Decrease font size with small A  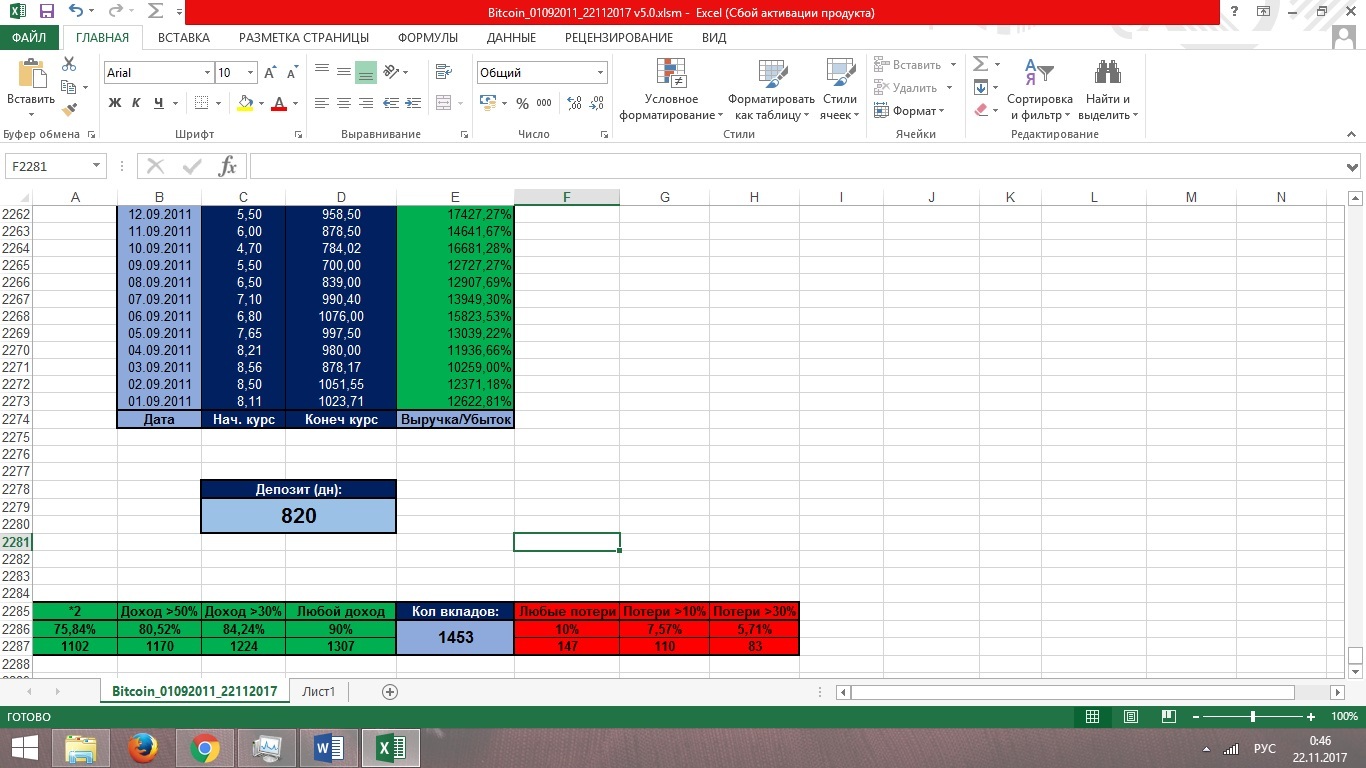[292, 73]
